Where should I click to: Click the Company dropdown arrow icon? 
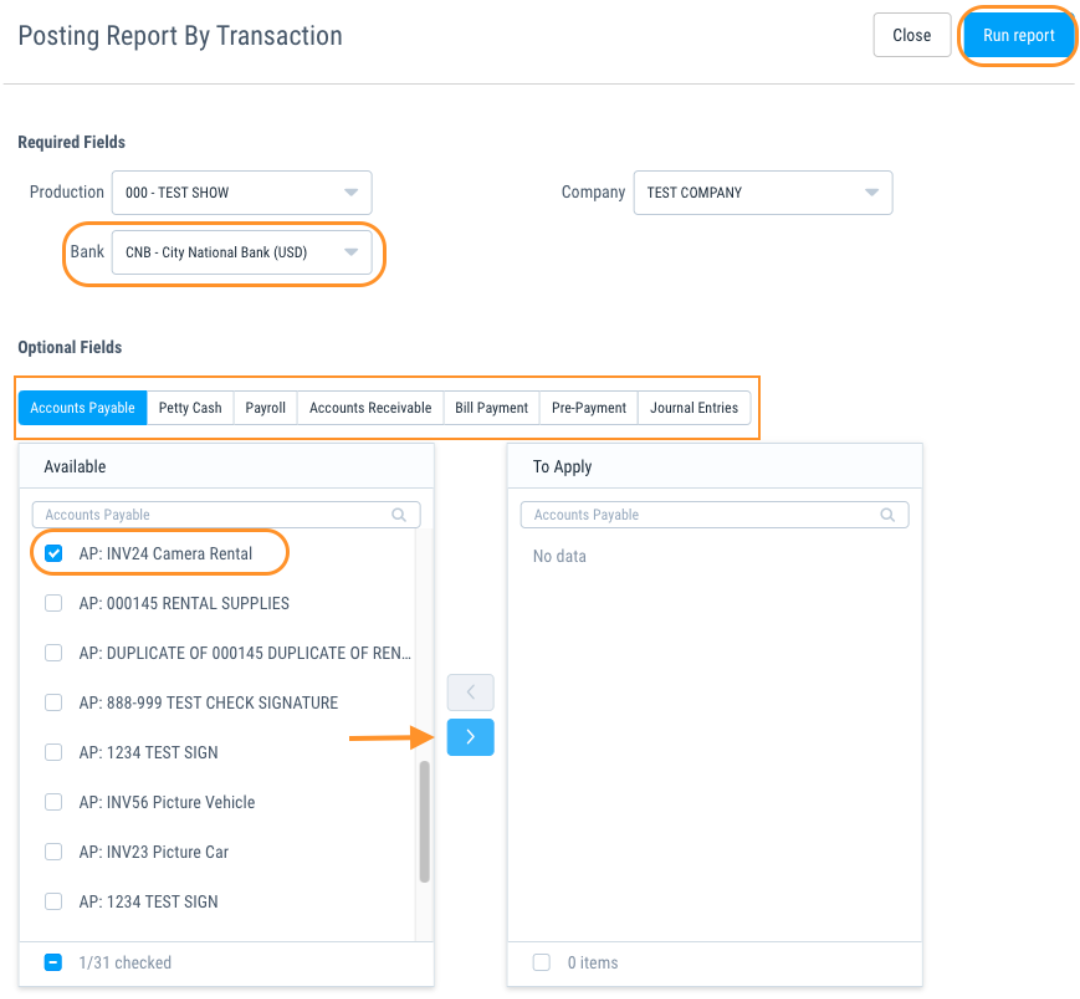pos(872,192)
